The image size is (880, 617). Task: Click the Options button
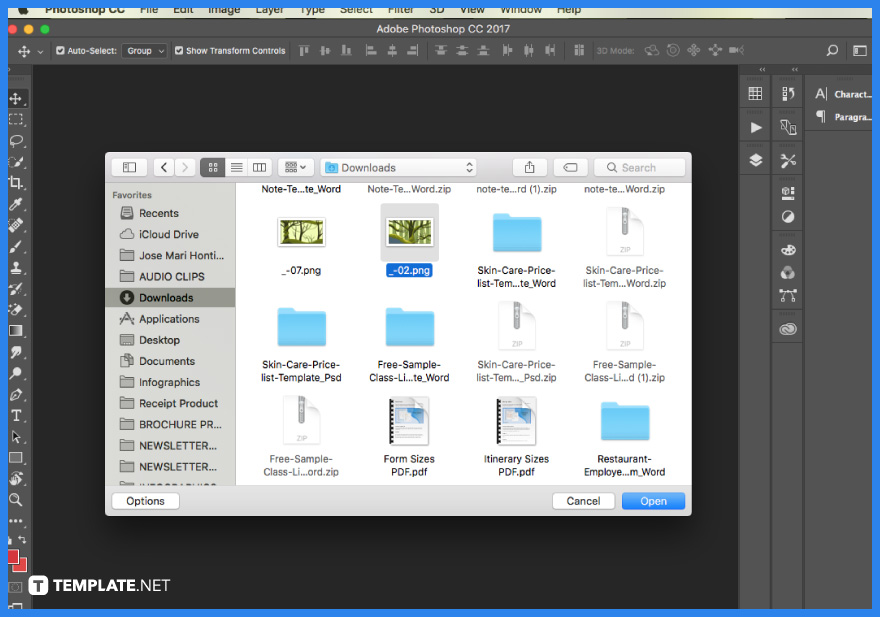[x=145, y=500]
